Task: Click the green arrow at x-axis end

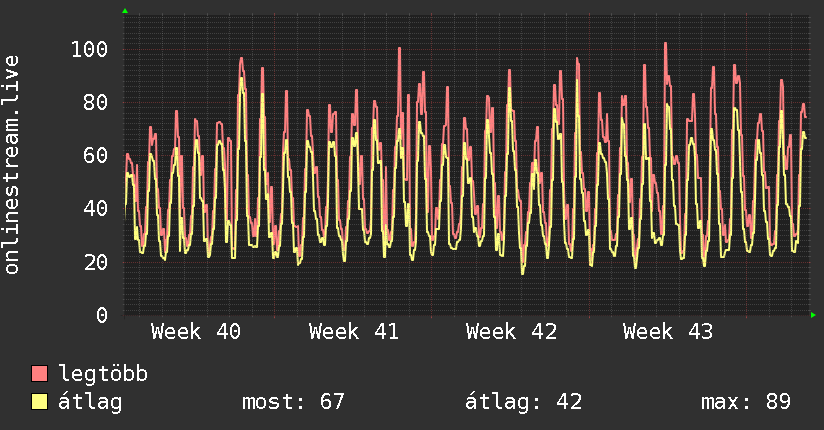Action: click(x=813, y=315)
